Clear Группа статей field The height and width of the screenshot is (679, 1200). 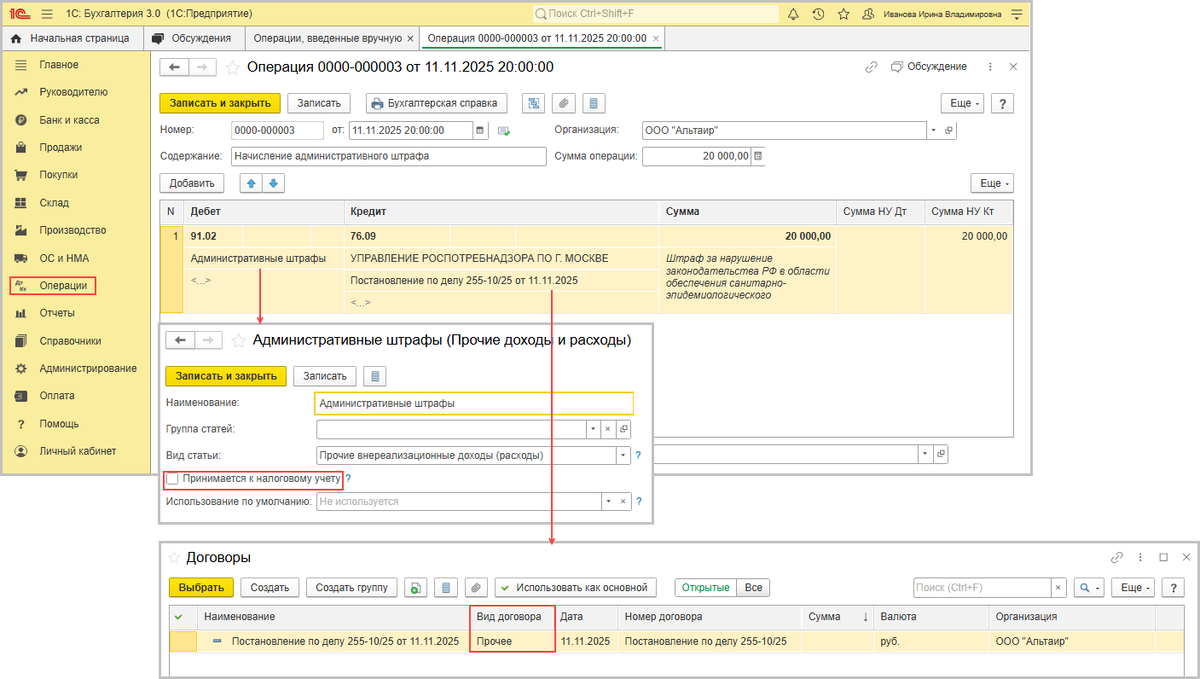pyautogui.click(x=607, y=429)
